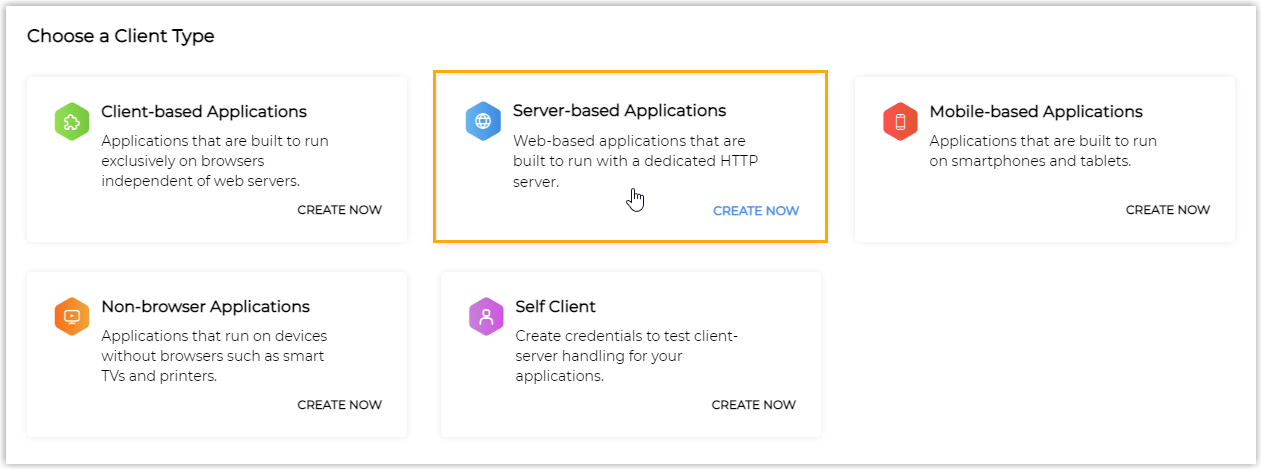Image resolution: width=1262 pixels, height=470 pixels.
Task: Select the Self Client title
Action: click(x=555, y=307)
